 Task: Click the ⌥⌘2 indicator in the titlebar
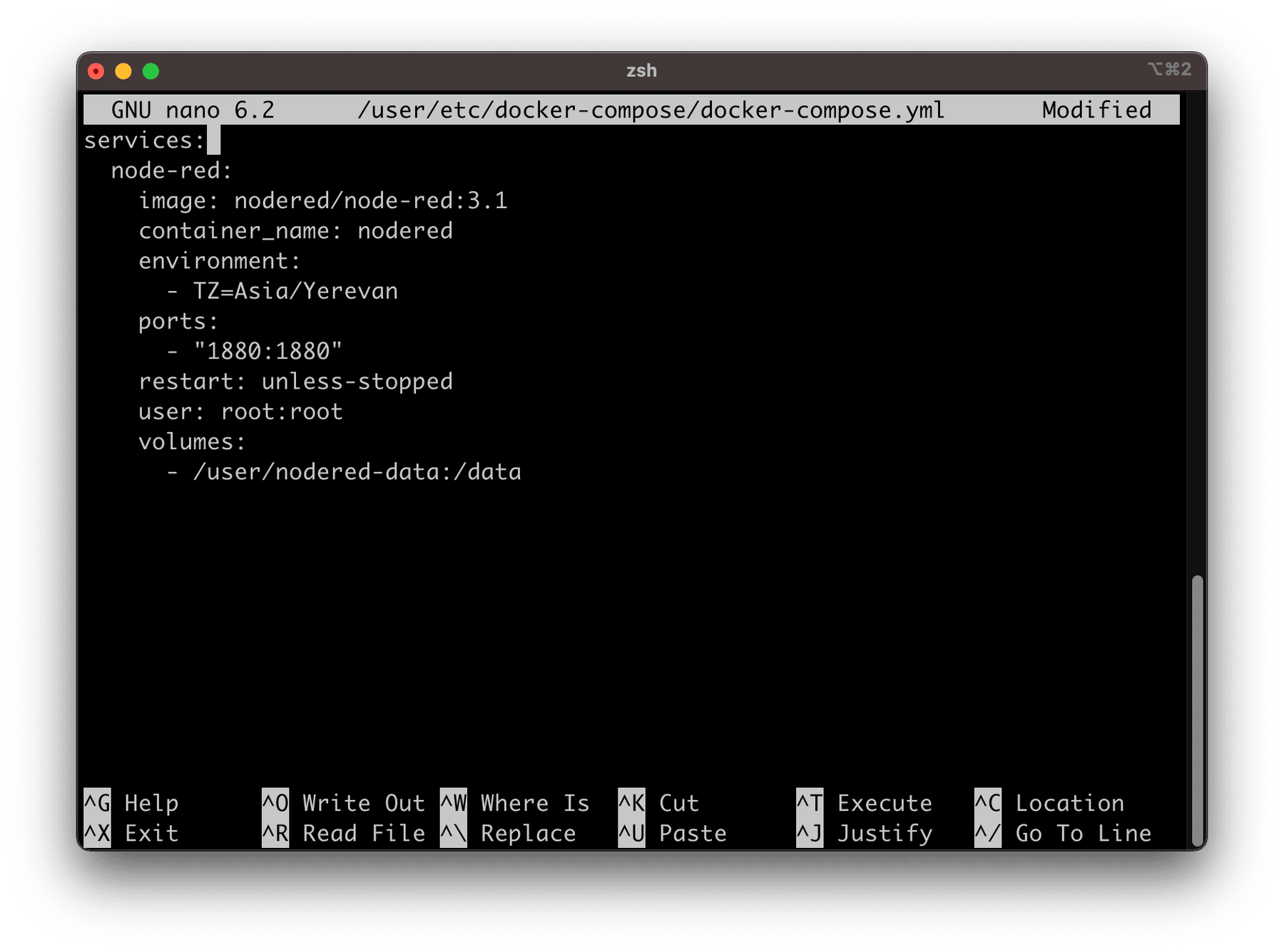1171,71
